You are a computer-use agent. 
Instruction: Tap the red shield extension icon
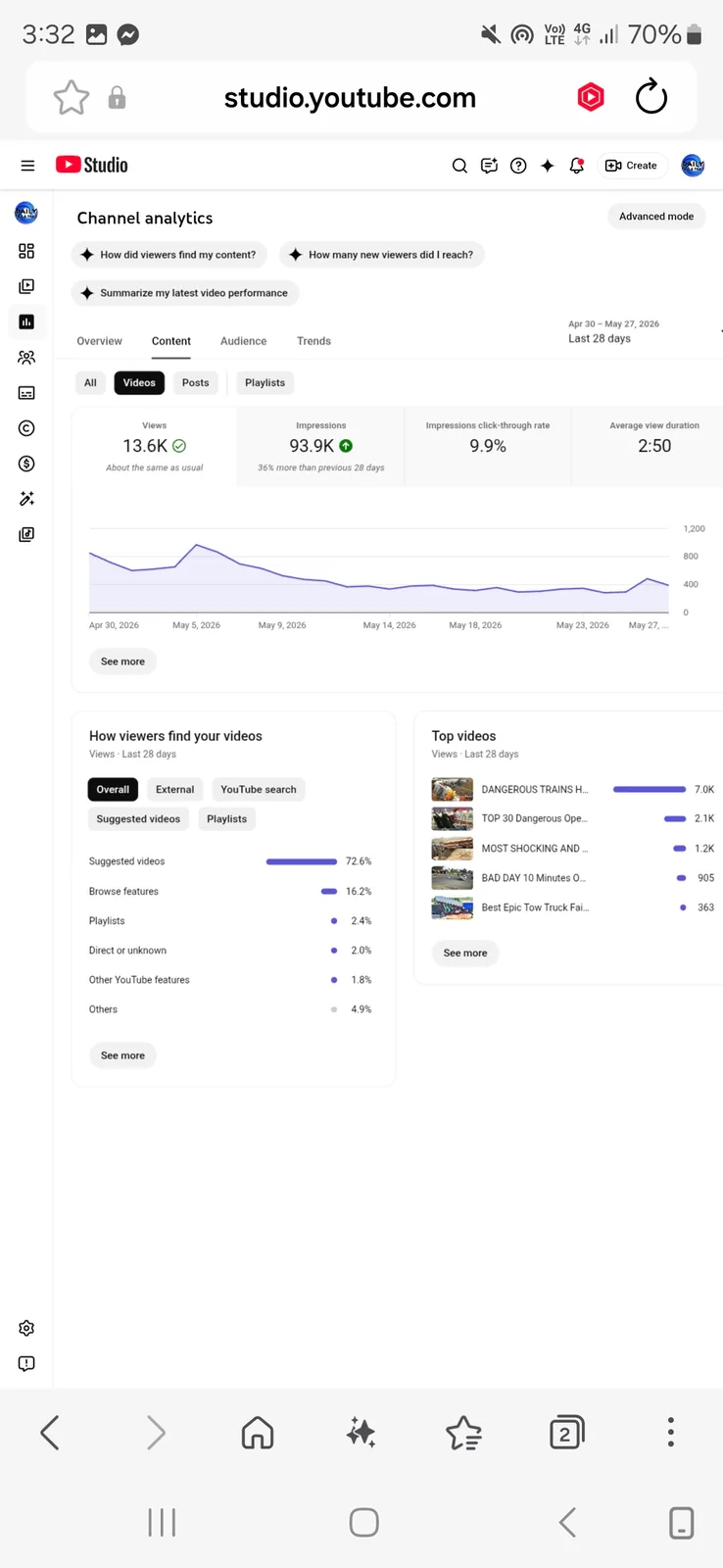coord(591,97)
